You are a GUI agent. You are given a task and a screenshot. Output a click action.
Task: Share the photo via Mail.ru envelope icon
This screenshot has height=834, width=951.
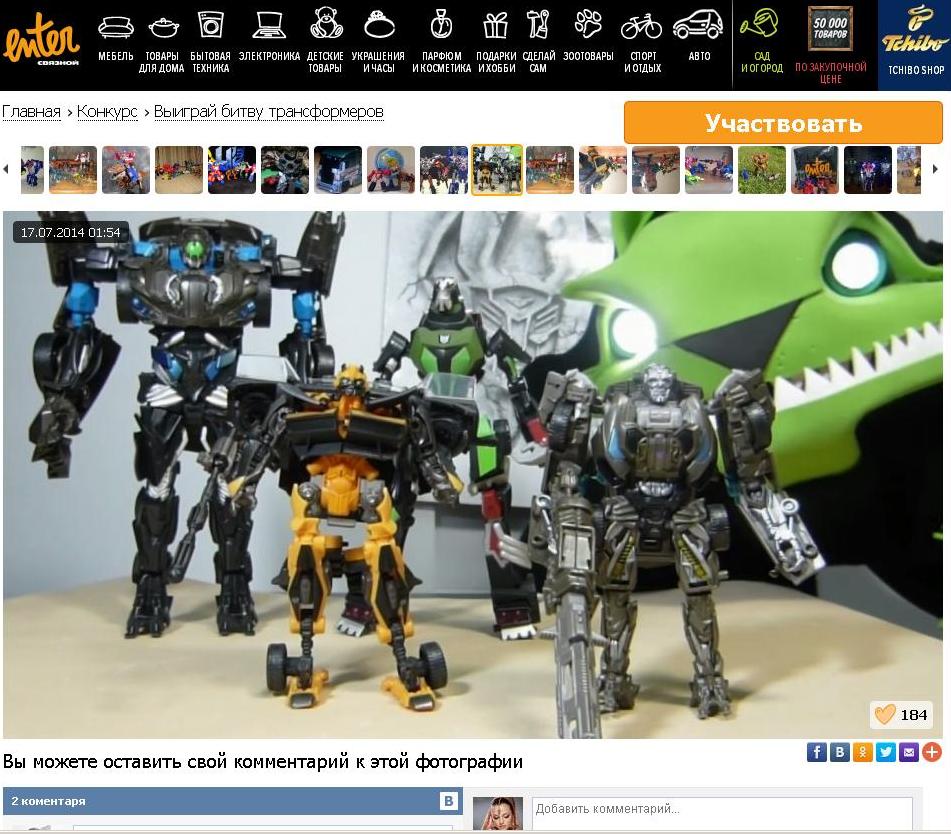pyautogui.click(x=909, y=752)
